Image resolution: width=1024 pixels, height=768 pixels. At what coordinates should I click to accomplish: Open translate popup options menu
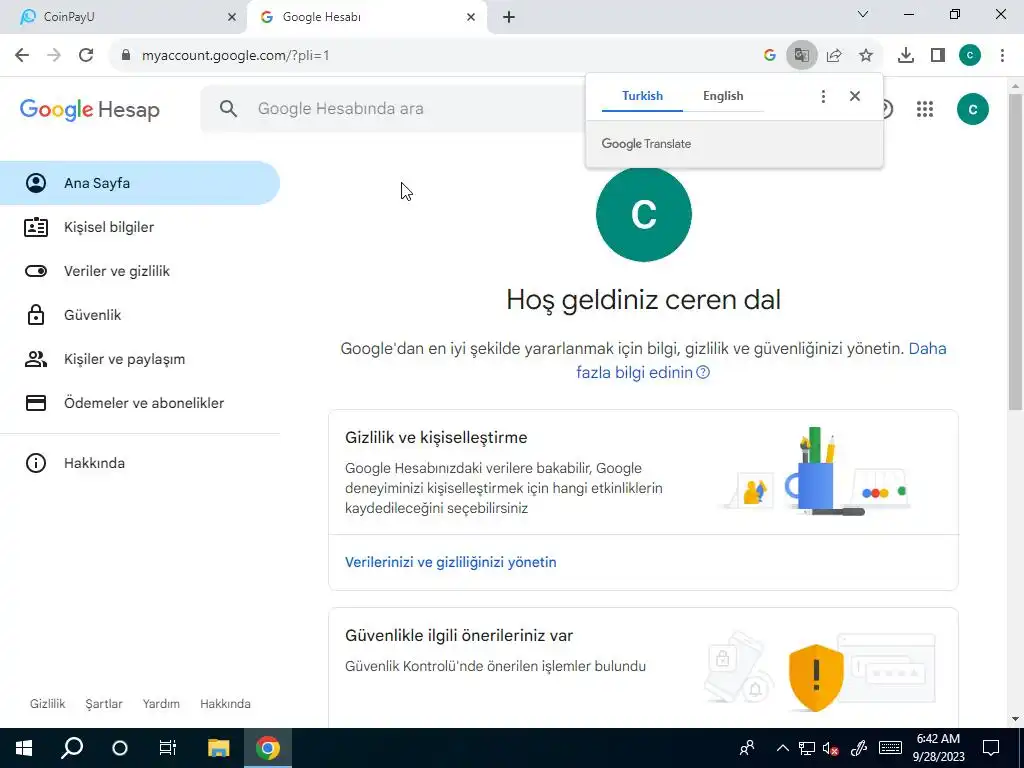[x=823, y=96]
